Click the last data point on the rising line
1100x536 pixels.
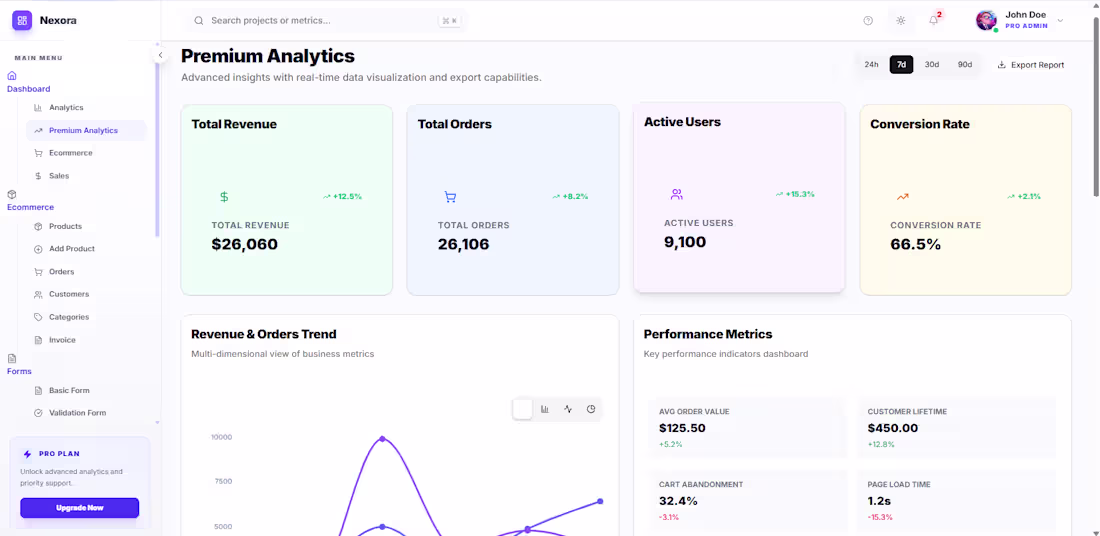click(x=601, y=501)
